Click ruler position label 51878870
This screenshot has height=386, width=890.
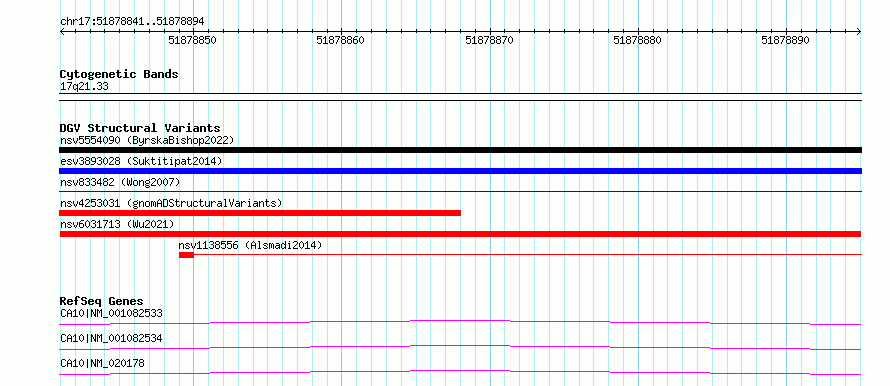coord(489,40)
